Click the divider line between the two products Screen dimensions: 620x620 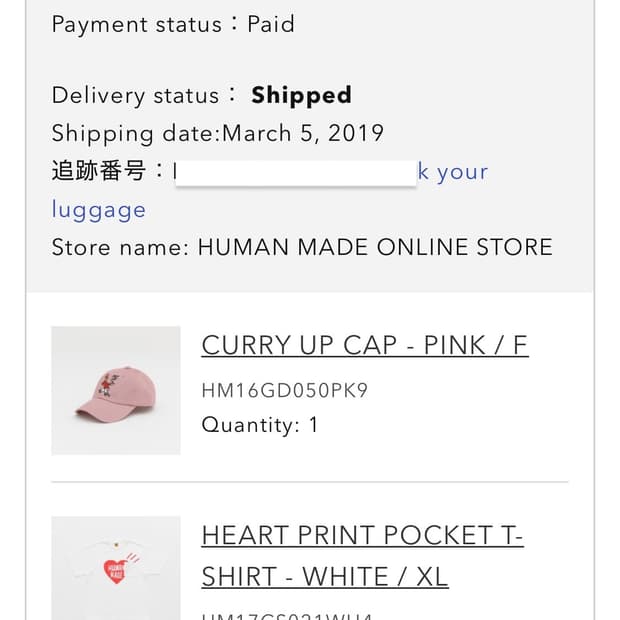coord(310,482)
